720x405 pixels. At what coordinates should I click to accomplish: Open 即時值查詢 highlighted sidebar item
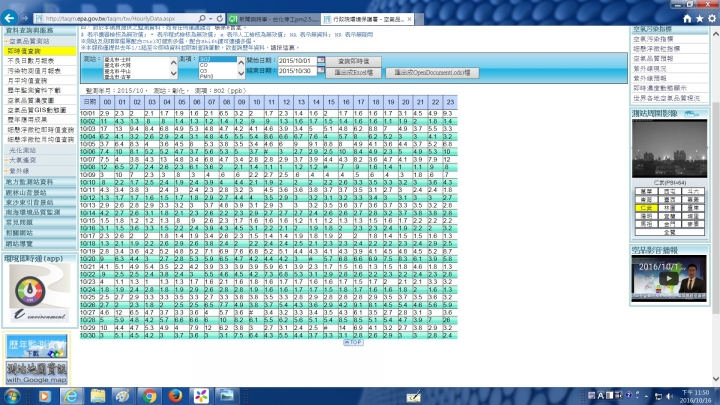(39, 51)
